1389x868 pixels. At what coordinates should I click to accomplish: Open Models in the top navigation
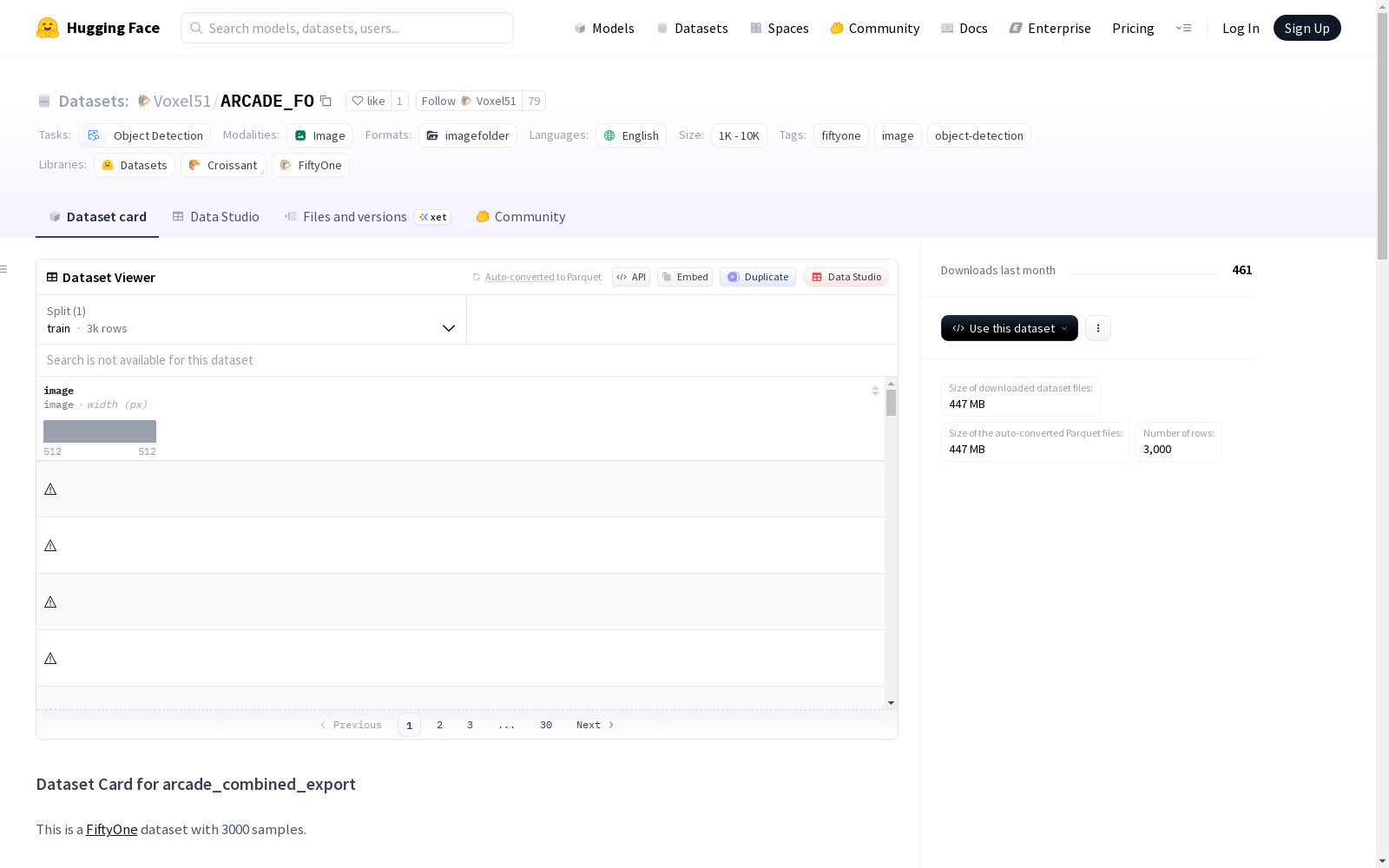click(x=604, y=28)
